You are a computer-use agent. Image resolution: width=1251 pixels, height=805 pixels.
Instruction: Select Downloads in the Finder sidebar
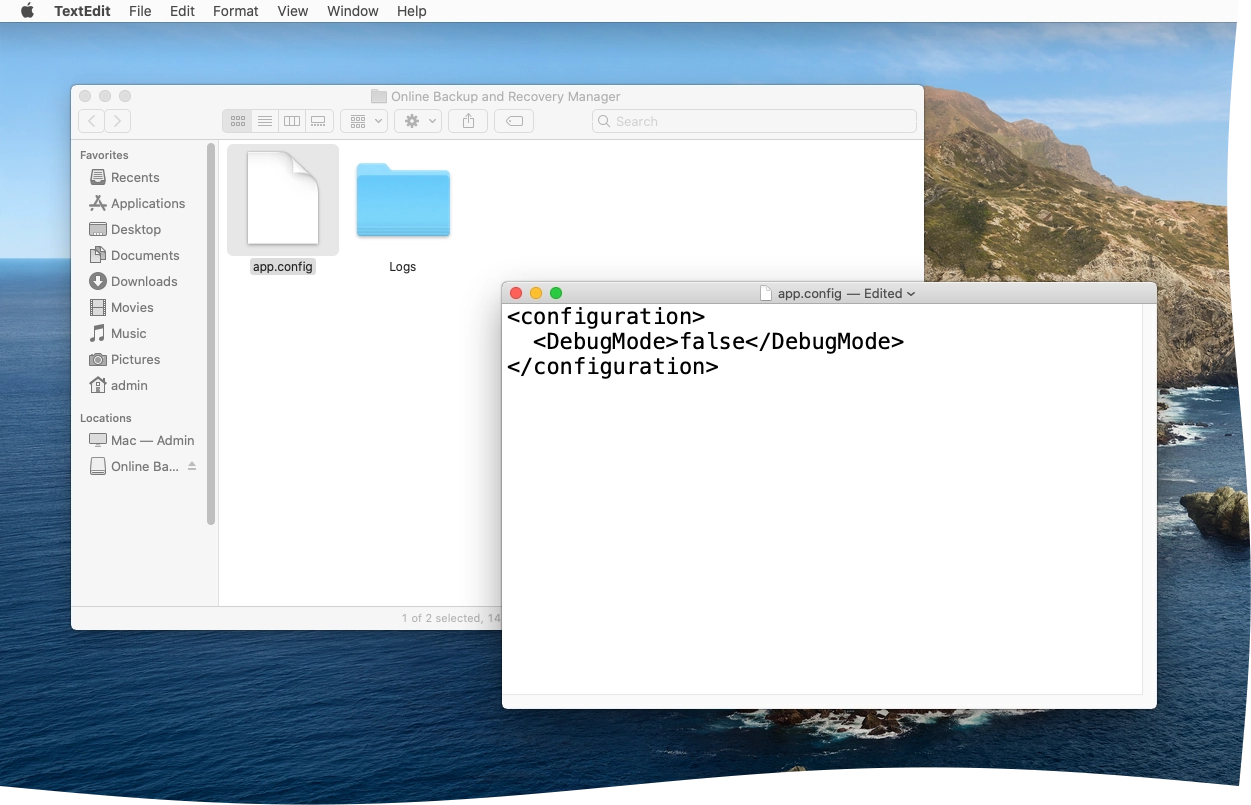(142, 281)
